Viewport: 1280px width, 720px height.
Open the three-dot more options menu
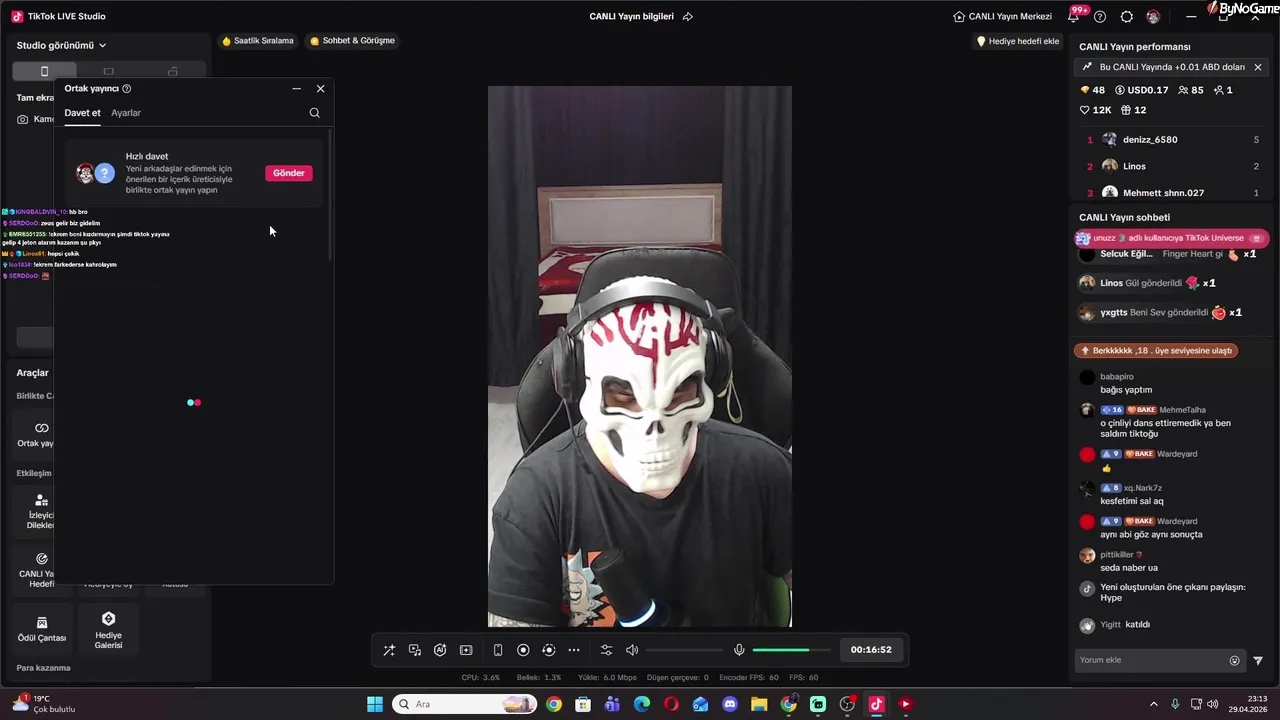pos(574,650)
